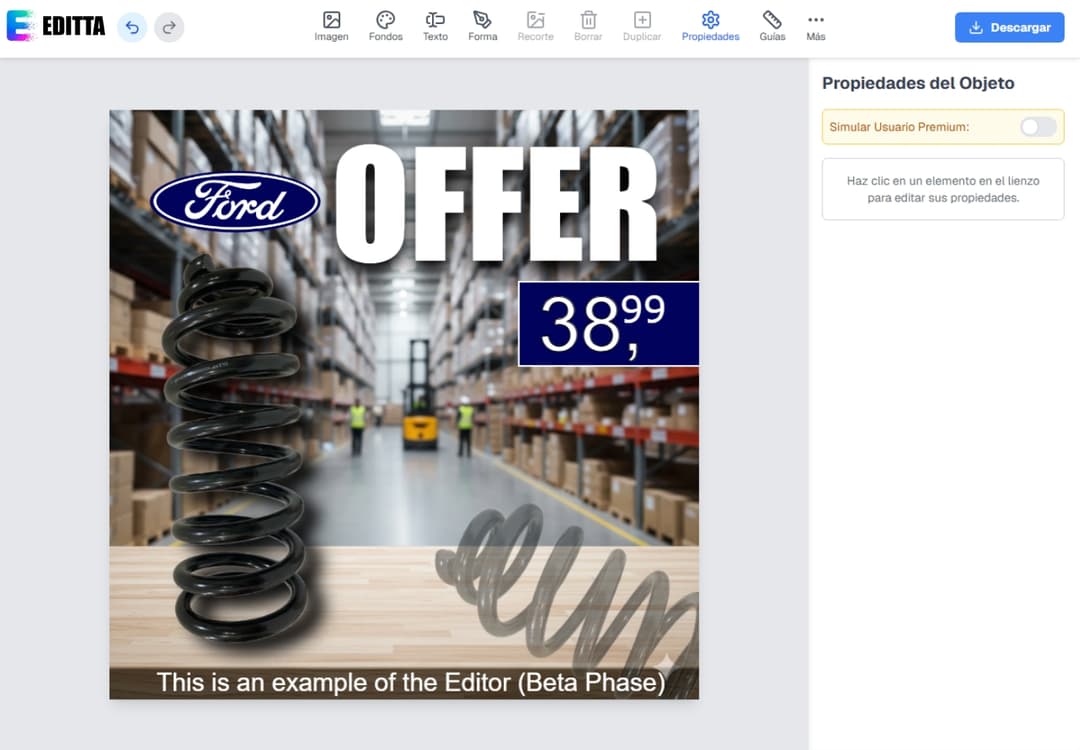Open the Fondos tool
Screen dimensions: 1080x750
click(x=385, y=27)
